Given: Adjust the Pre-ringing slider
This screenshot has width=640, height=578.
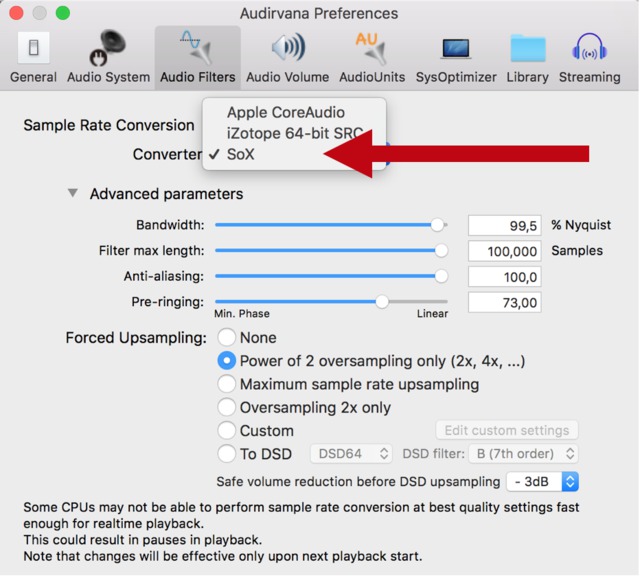Looking at the screenshot, I should pyautogui.click(x=331, y=302).
